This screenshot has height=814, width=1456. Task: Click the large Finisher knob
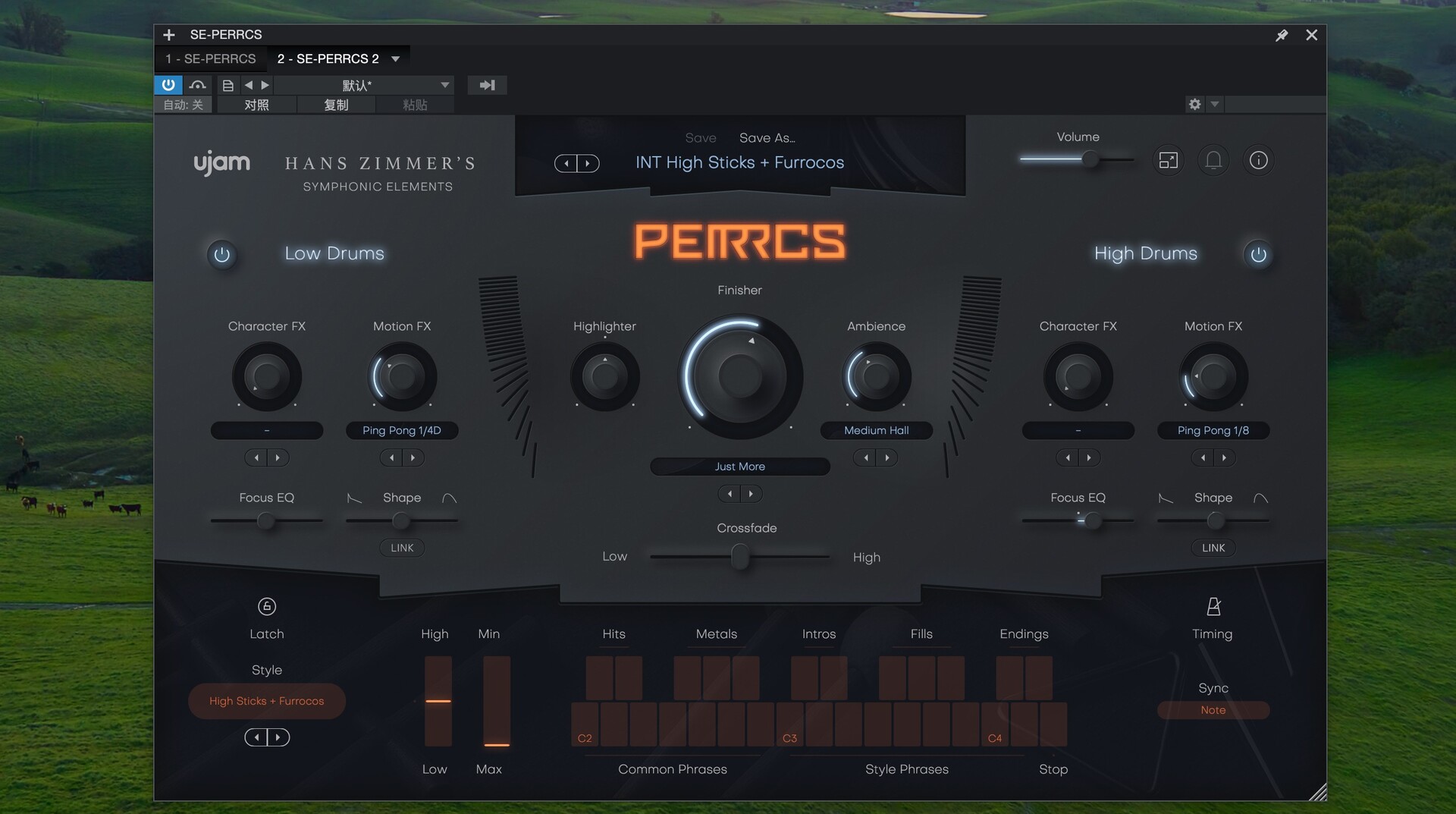point(740,376)
